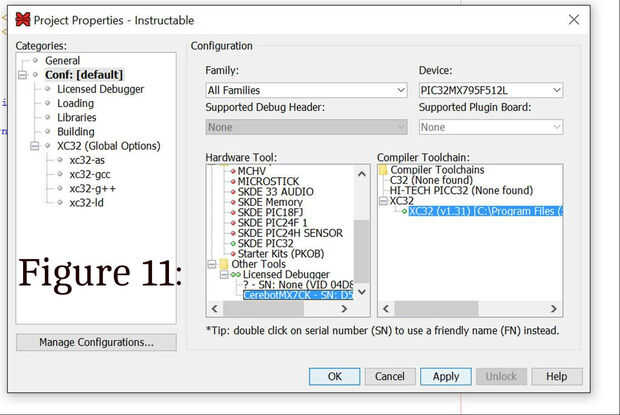Image resolution: width=620 pixels, height=415 pixels.
Task: Select XC32 (Global Options) category
Action: click(x=109, y=146)
